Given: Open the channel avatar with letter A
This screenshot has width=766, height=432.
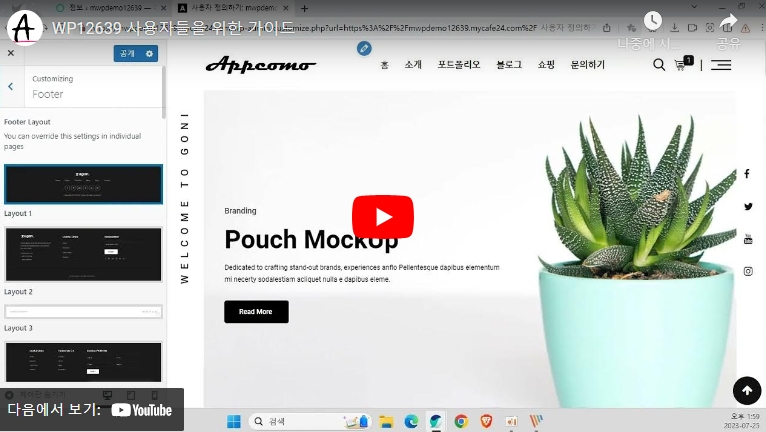Looking at the screenshot, I should 24,27.
